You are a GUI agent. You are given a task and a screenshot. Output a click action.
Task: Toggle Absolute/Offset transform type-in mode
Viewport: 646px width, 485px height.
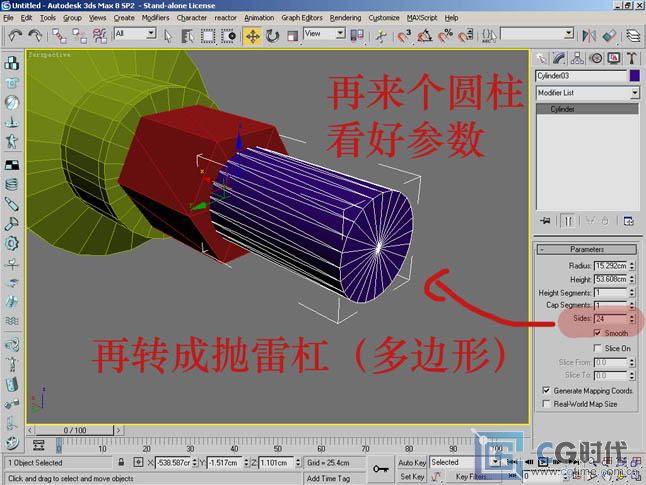click(x=138, y=462)
